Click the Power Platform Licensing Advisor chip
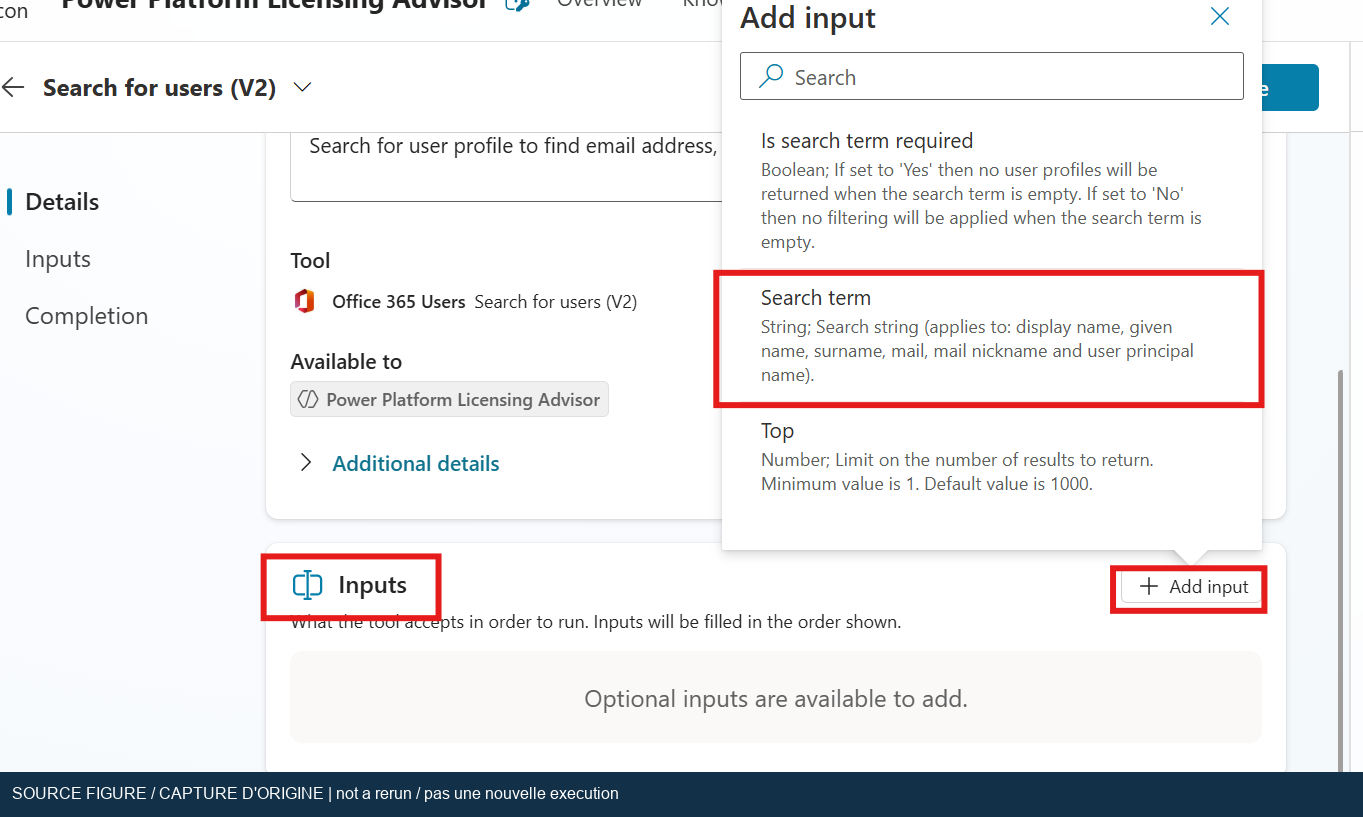The height and width of the screenshot is (817, 1363). [449, 400]
